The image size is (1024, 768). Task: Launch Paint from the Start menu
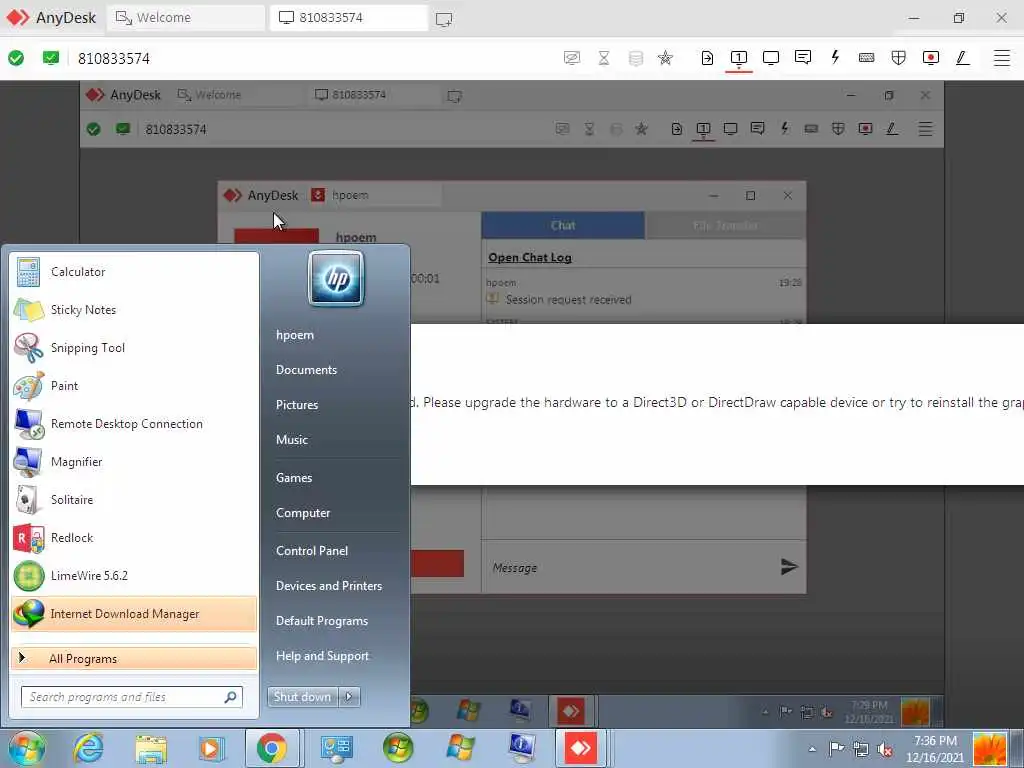pyautogui.click(x=134, y=385)
